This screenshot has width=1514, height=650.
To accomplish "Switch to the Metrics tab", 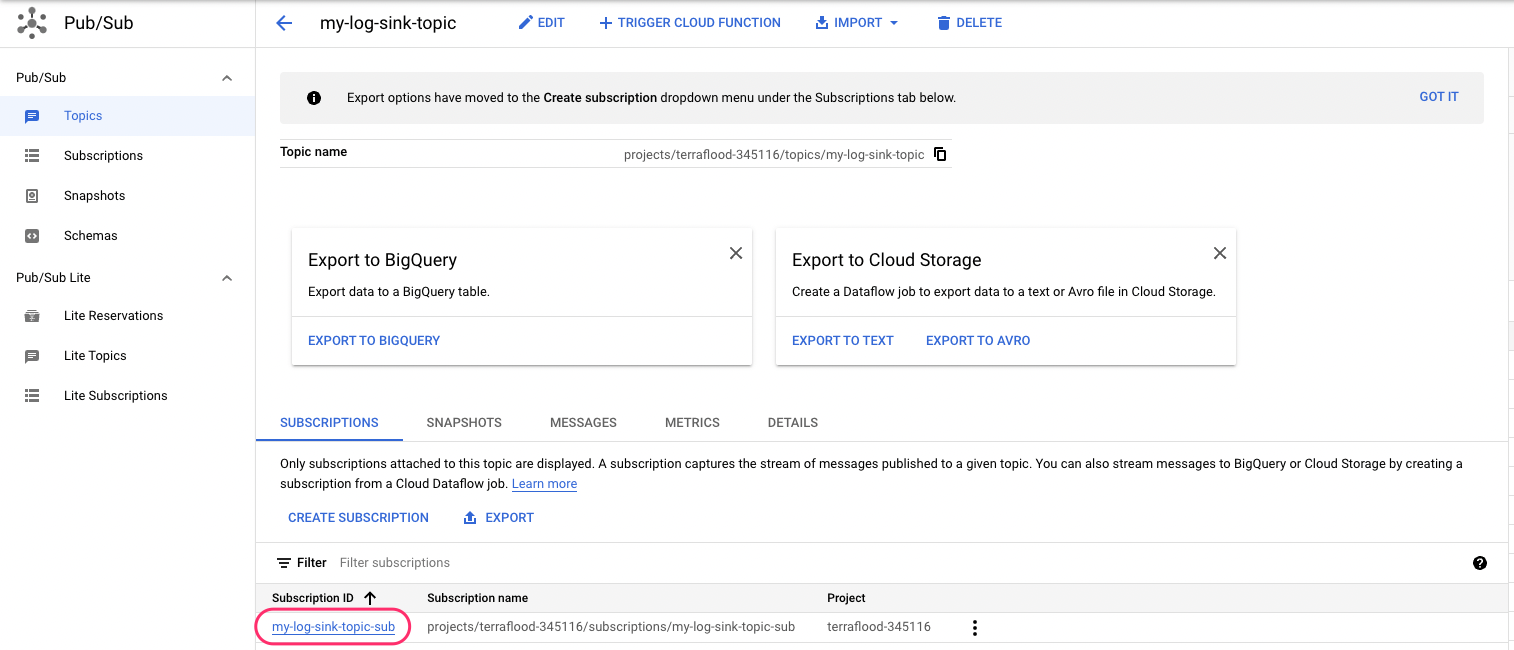I will tap(692, 423).
